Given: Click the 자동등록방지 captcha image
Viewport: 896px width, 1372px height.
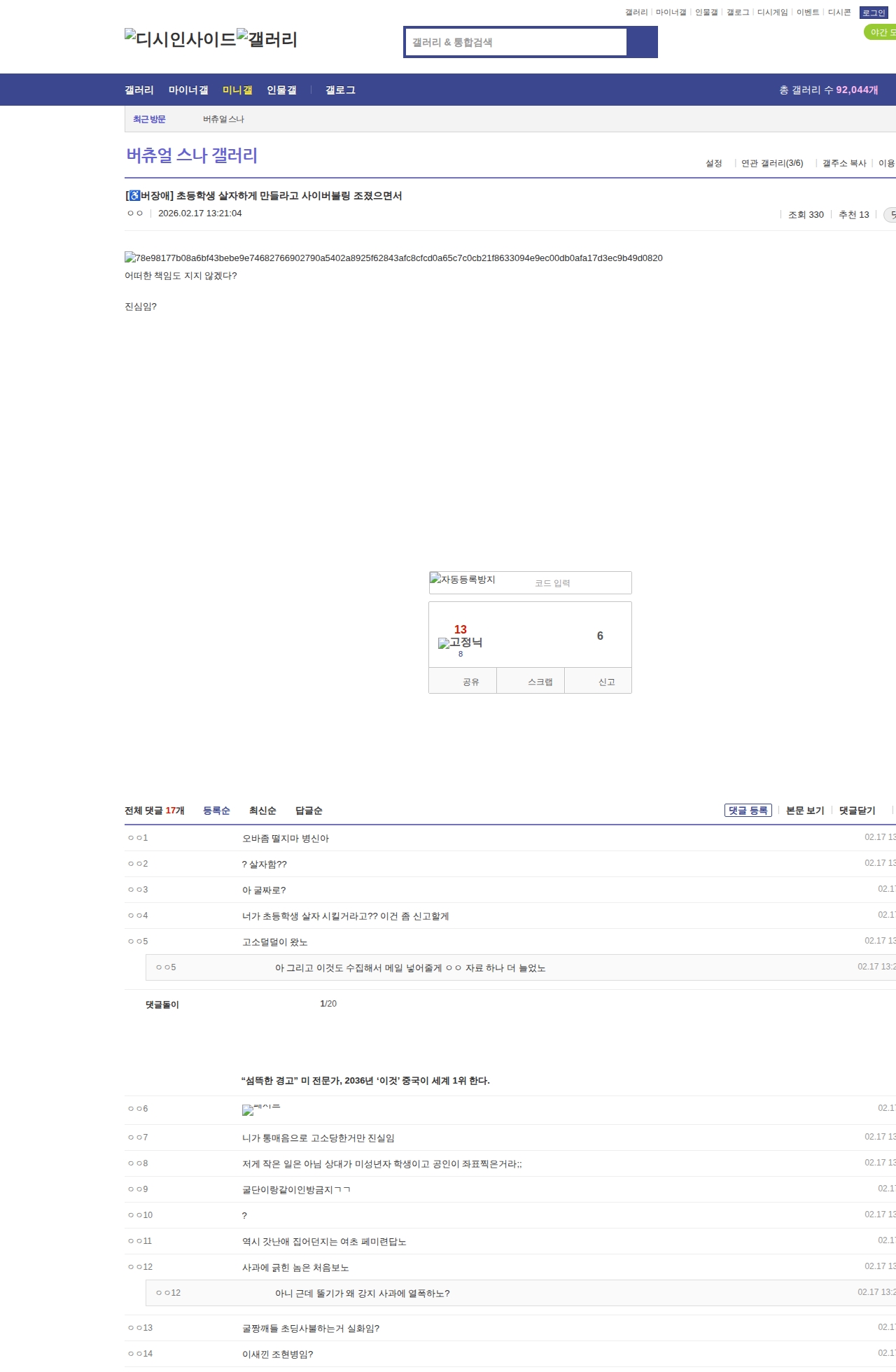Looking at the screenshot, I should tap(463, 580).
